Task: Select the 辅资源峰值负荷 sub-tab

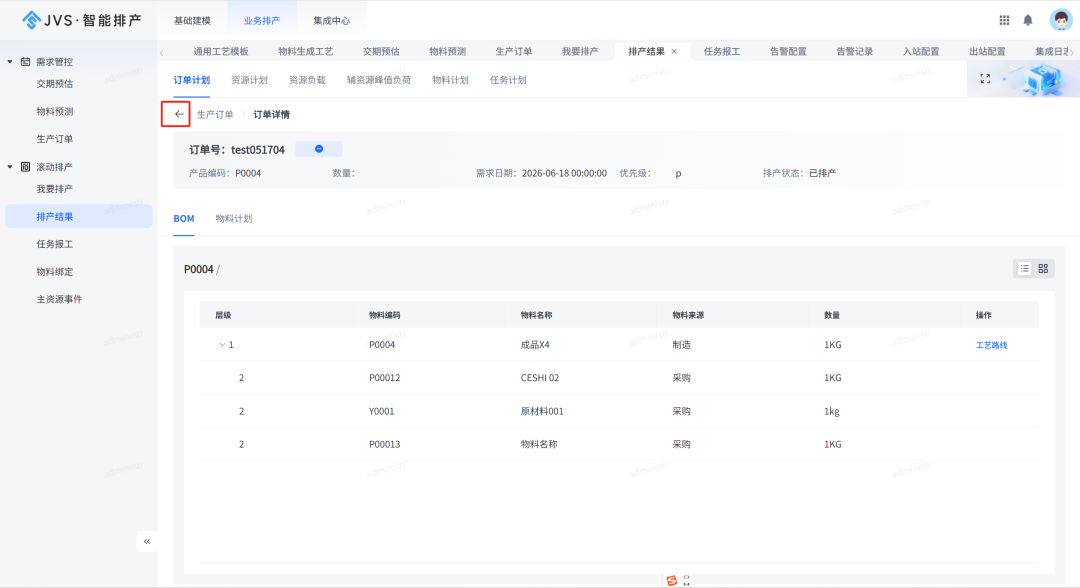Action: [x=379, y=80]
